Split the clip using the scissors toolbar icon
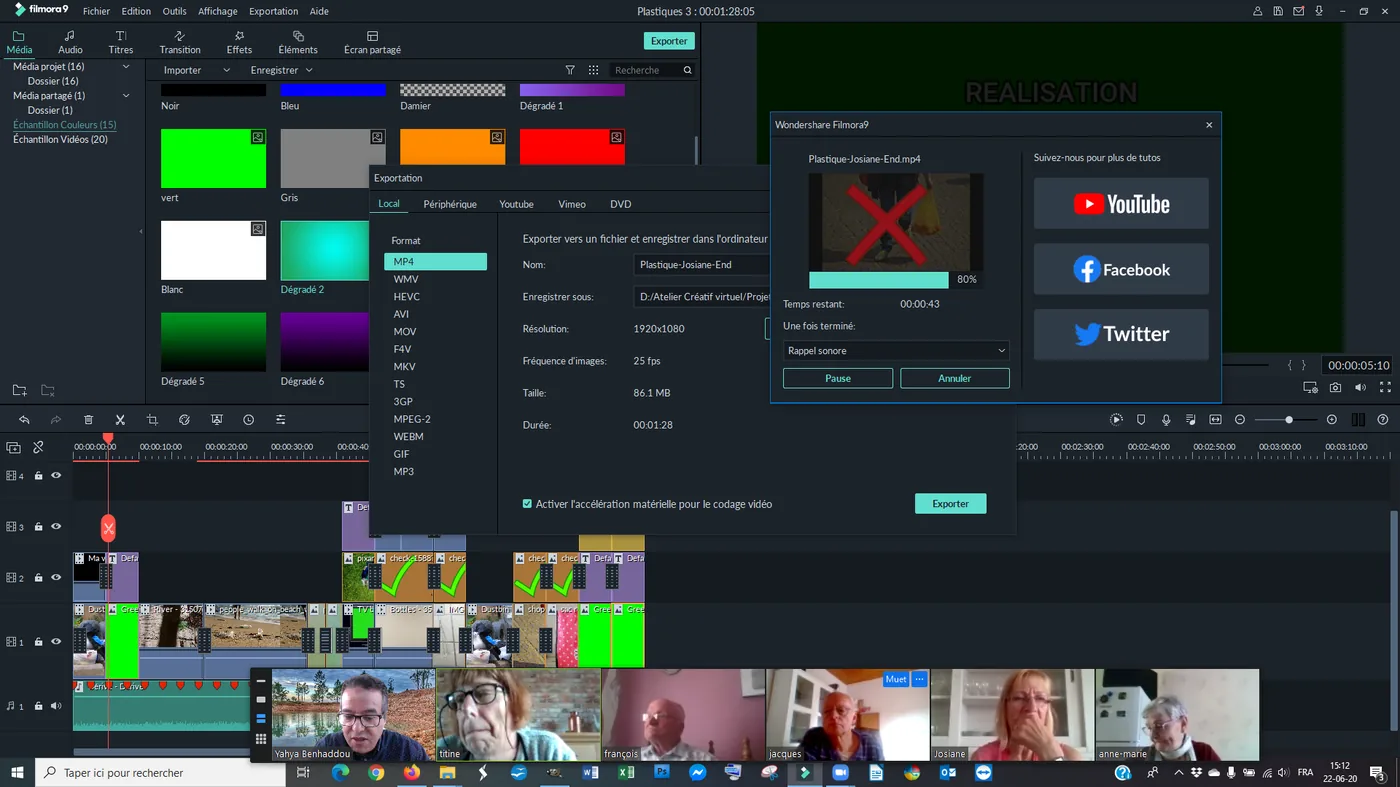 point(120,420)
